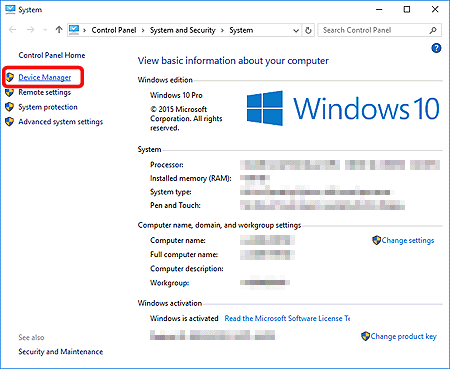This screenshot has height=369, width=450.
Task: Select Control Panel breadcrumb item
Action: click(x=114, y=30)
